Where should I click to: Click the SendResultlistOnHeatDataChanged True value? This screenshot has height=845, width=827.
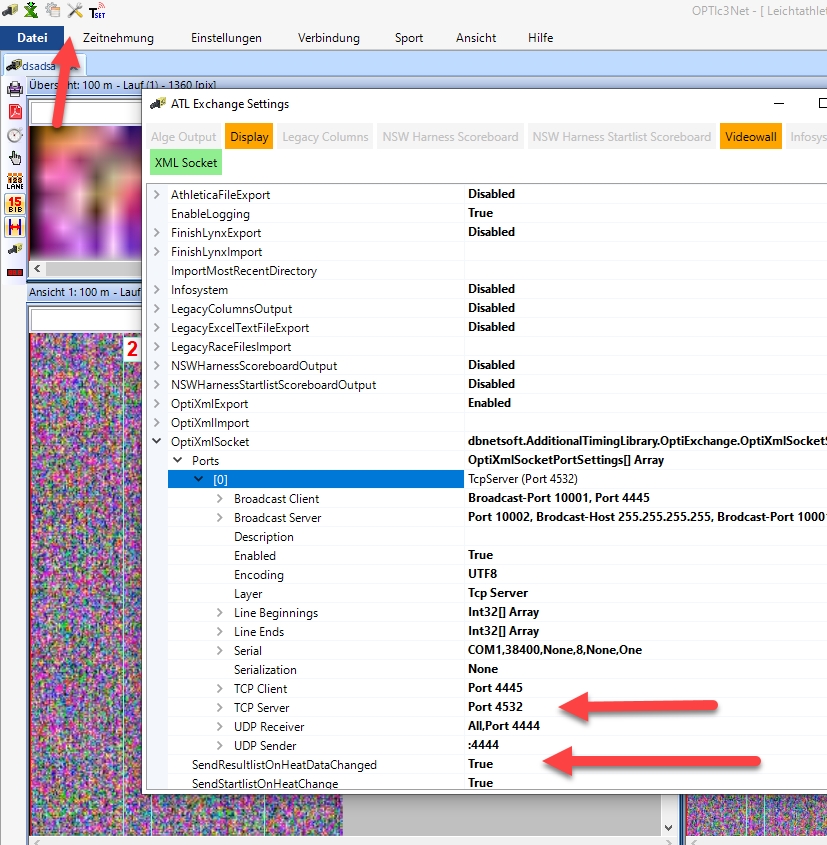(x=480, y=765)
